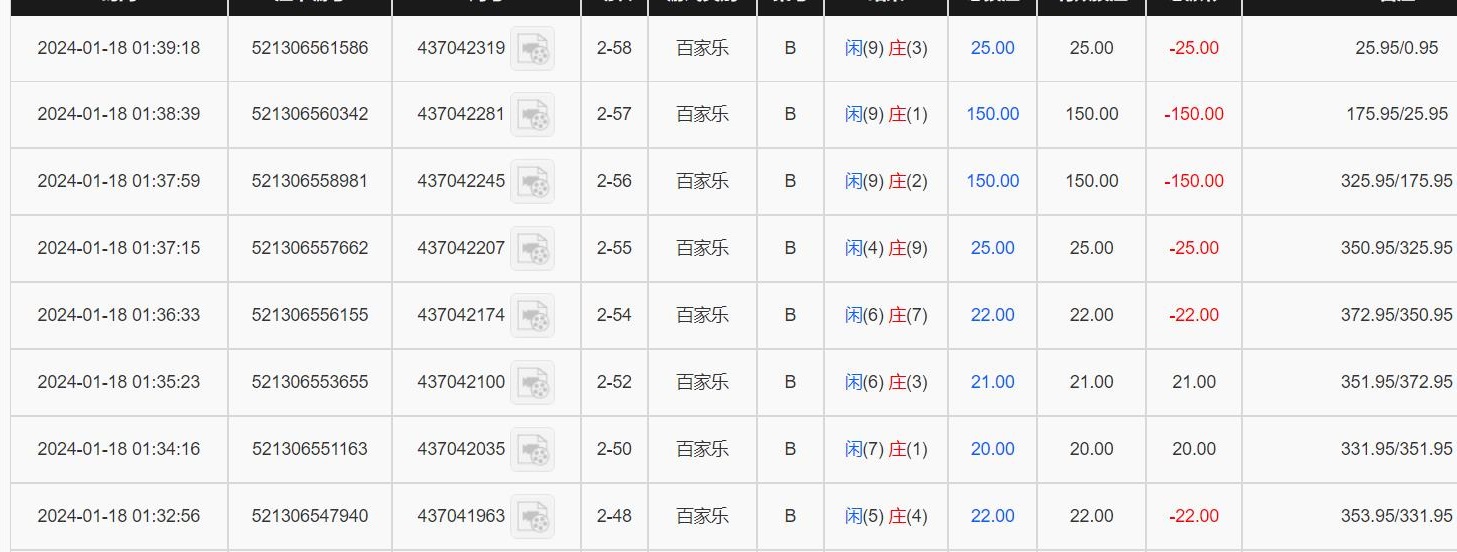Viewport: 1457px width, 552px height.
Task: Click round number 437042319
Action: (x=461, y=47)
